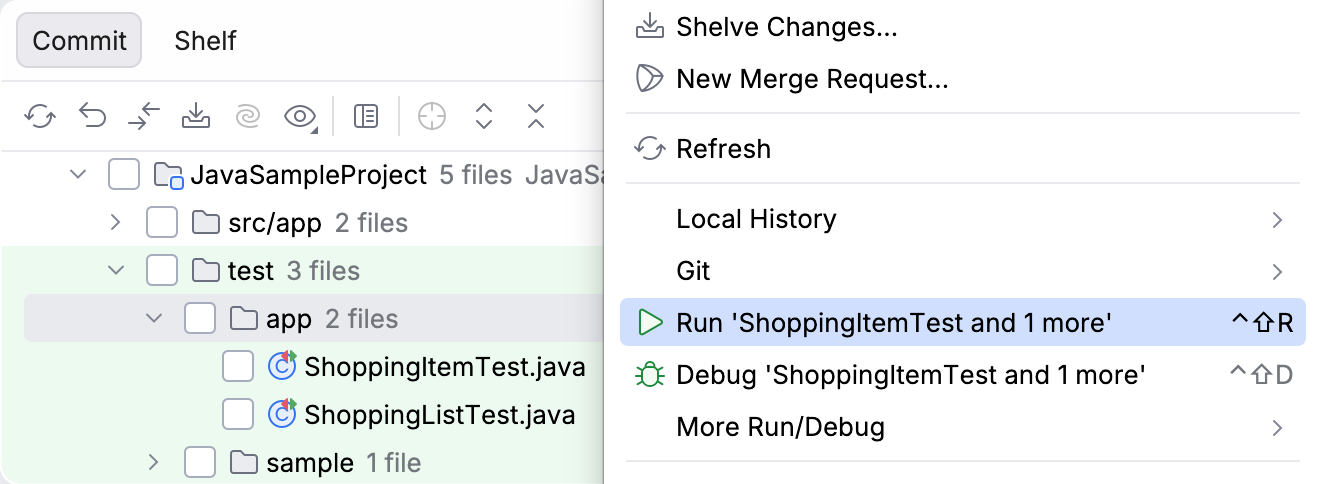
Task: Open the Git submenu arrow
Action: tap(1278, 272)
